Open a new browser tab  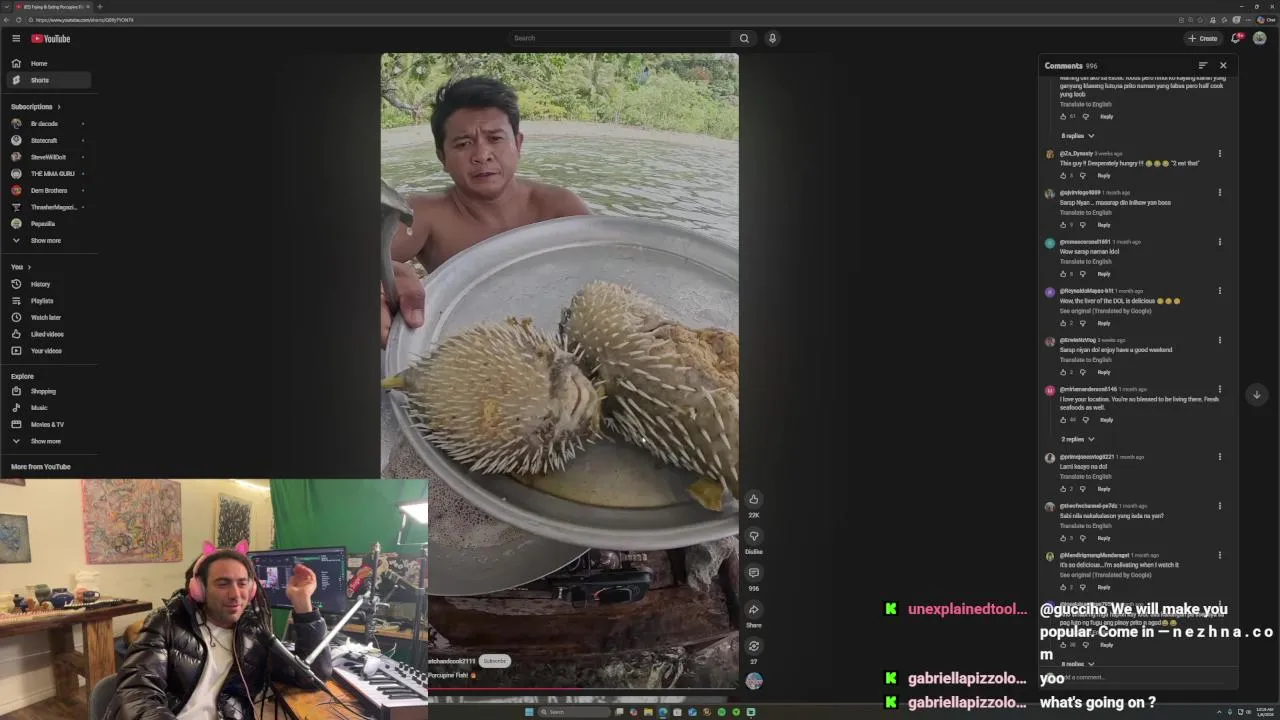point(99,6)
